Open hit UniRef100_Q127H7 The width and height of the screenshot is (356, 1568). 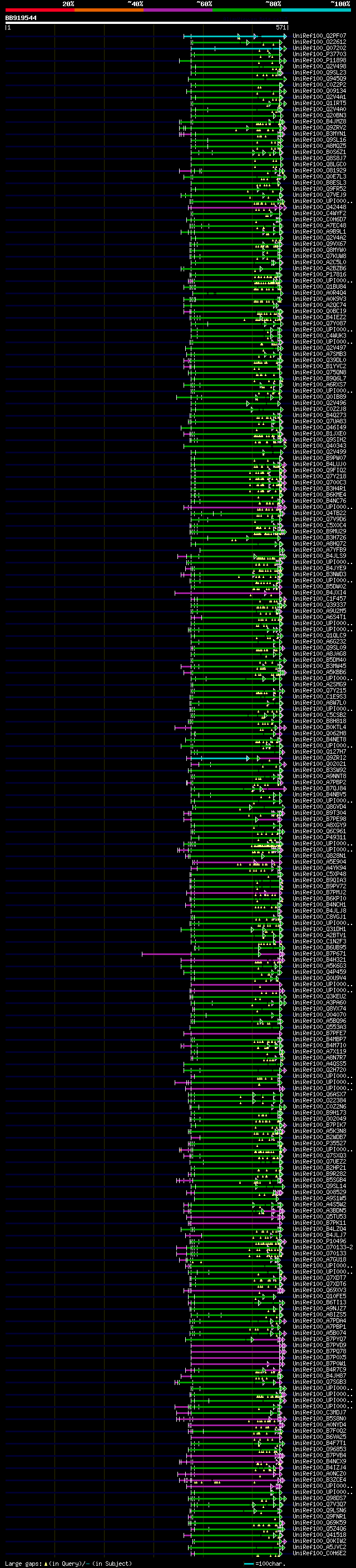319,752
